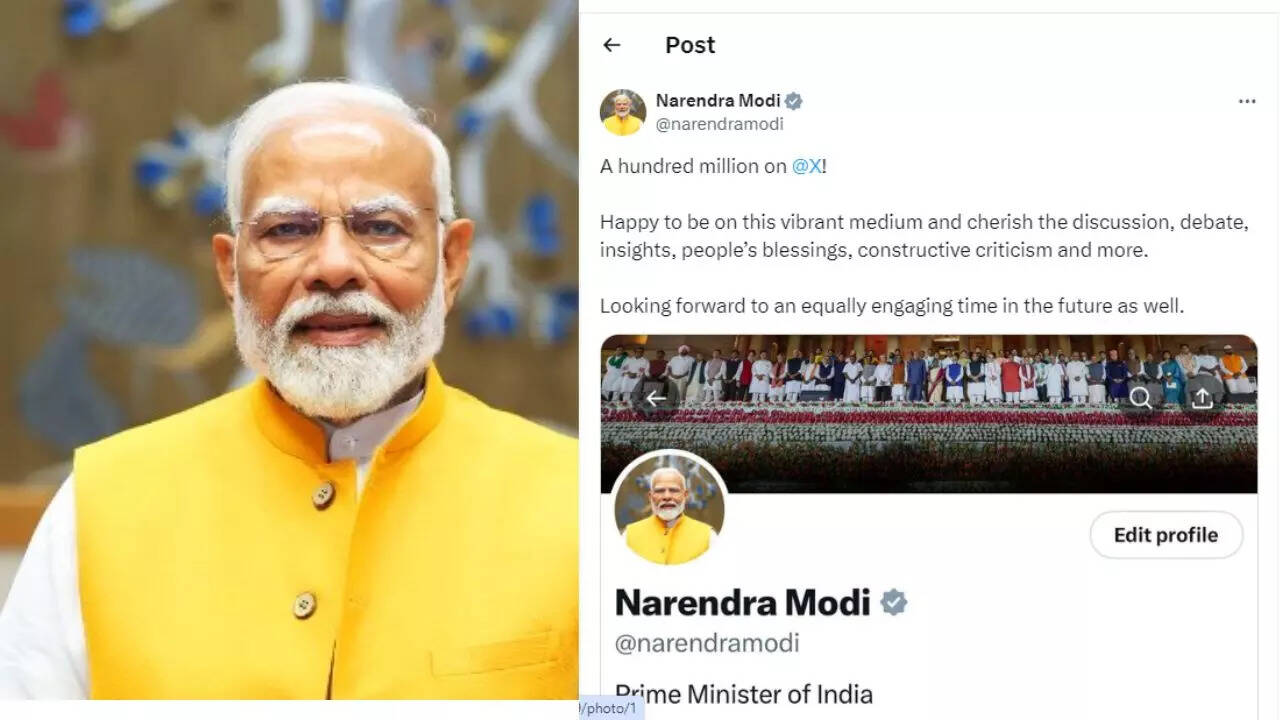Click the share icon on the banner
This screenshot has width=1280, height=720.
[x=1202, y=398]
